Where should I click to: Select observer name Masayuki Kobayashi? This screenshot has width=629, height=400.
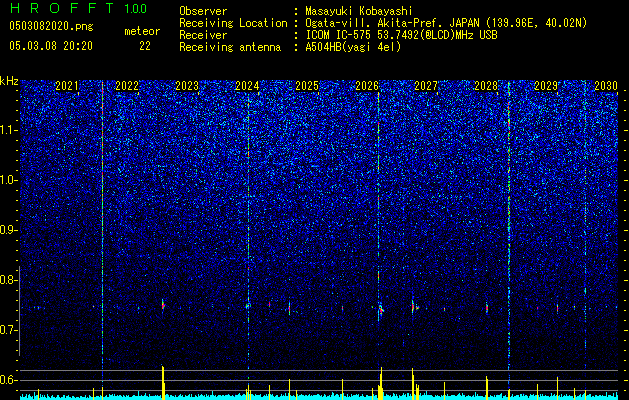359,11
